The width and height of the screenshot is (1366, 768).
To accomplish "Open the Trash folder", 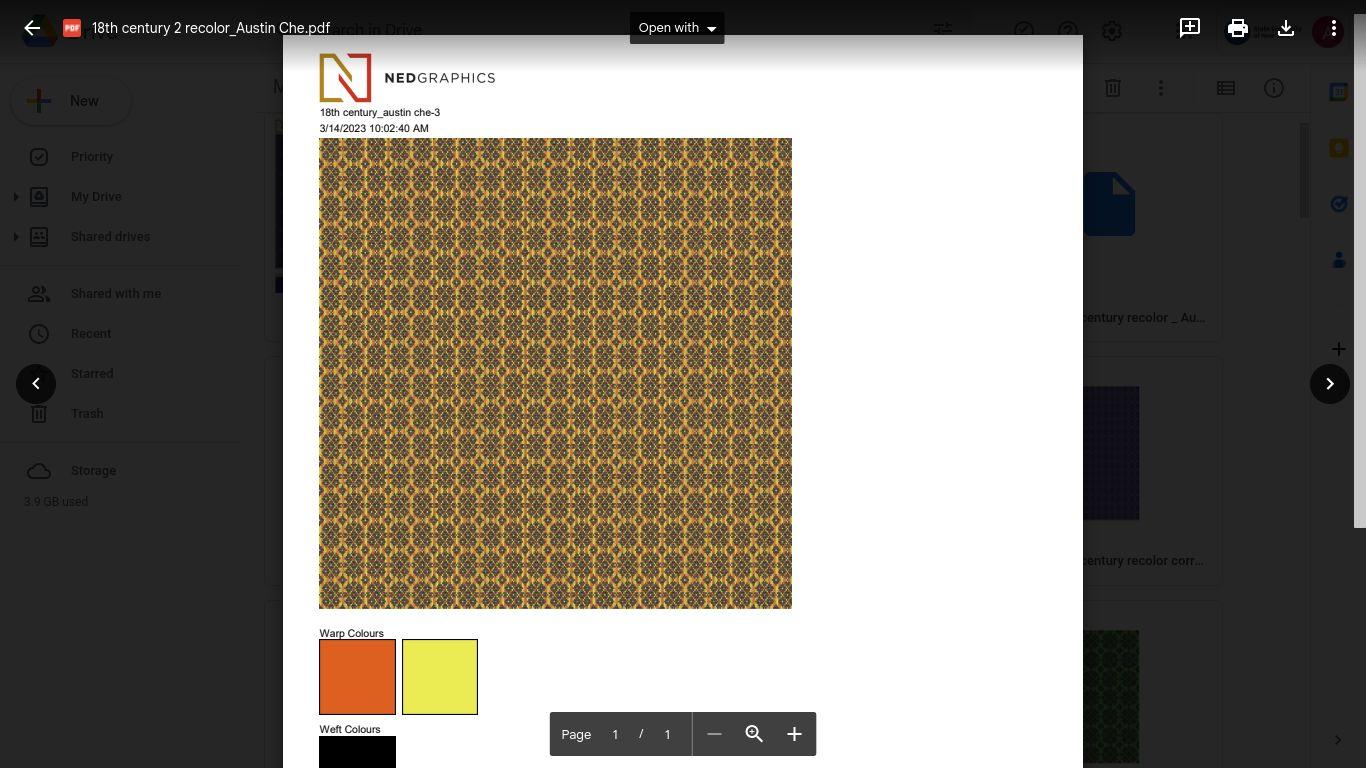I will point(87,414).
